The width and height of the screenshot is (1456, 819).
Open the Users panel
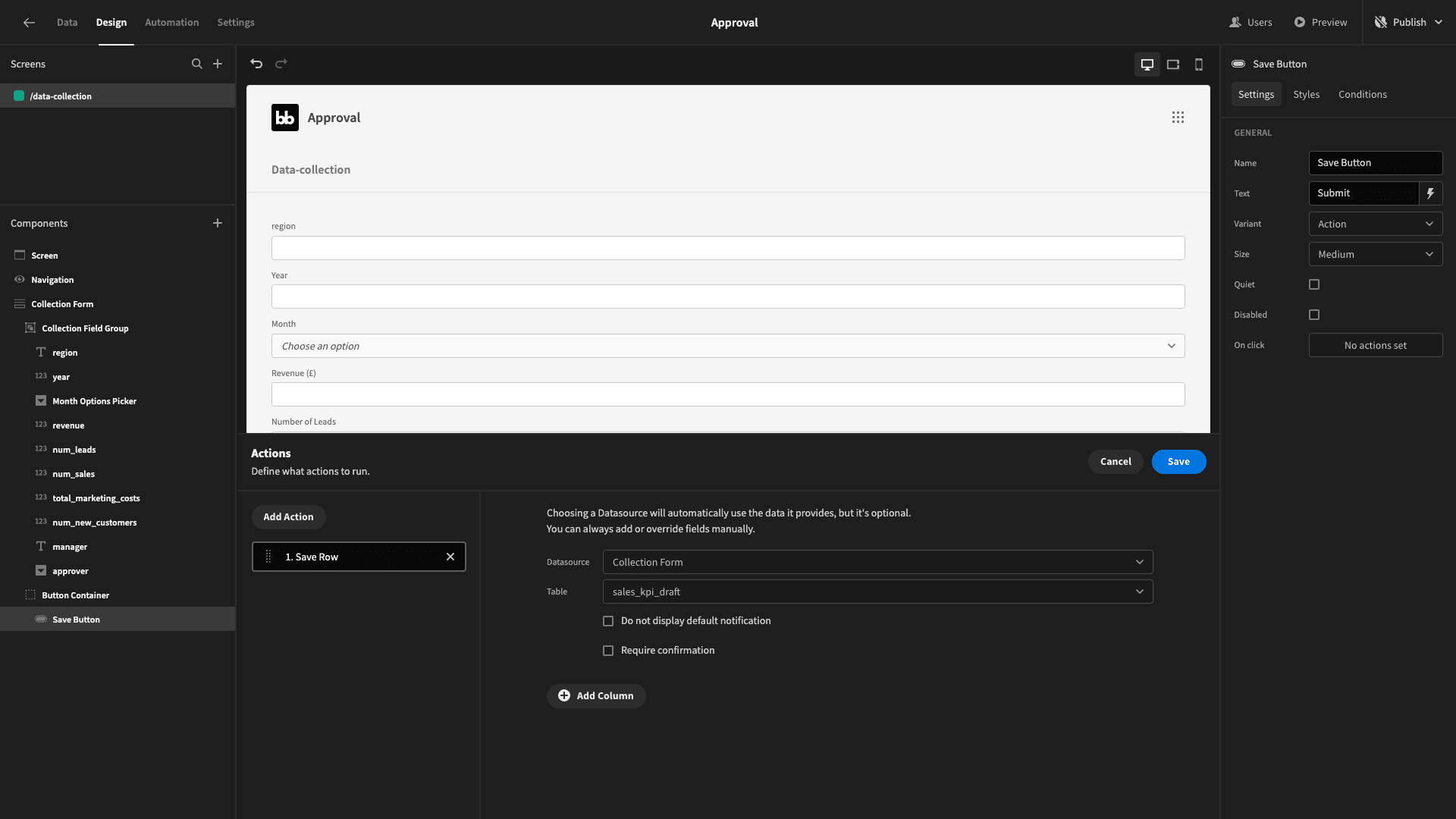1251,23
